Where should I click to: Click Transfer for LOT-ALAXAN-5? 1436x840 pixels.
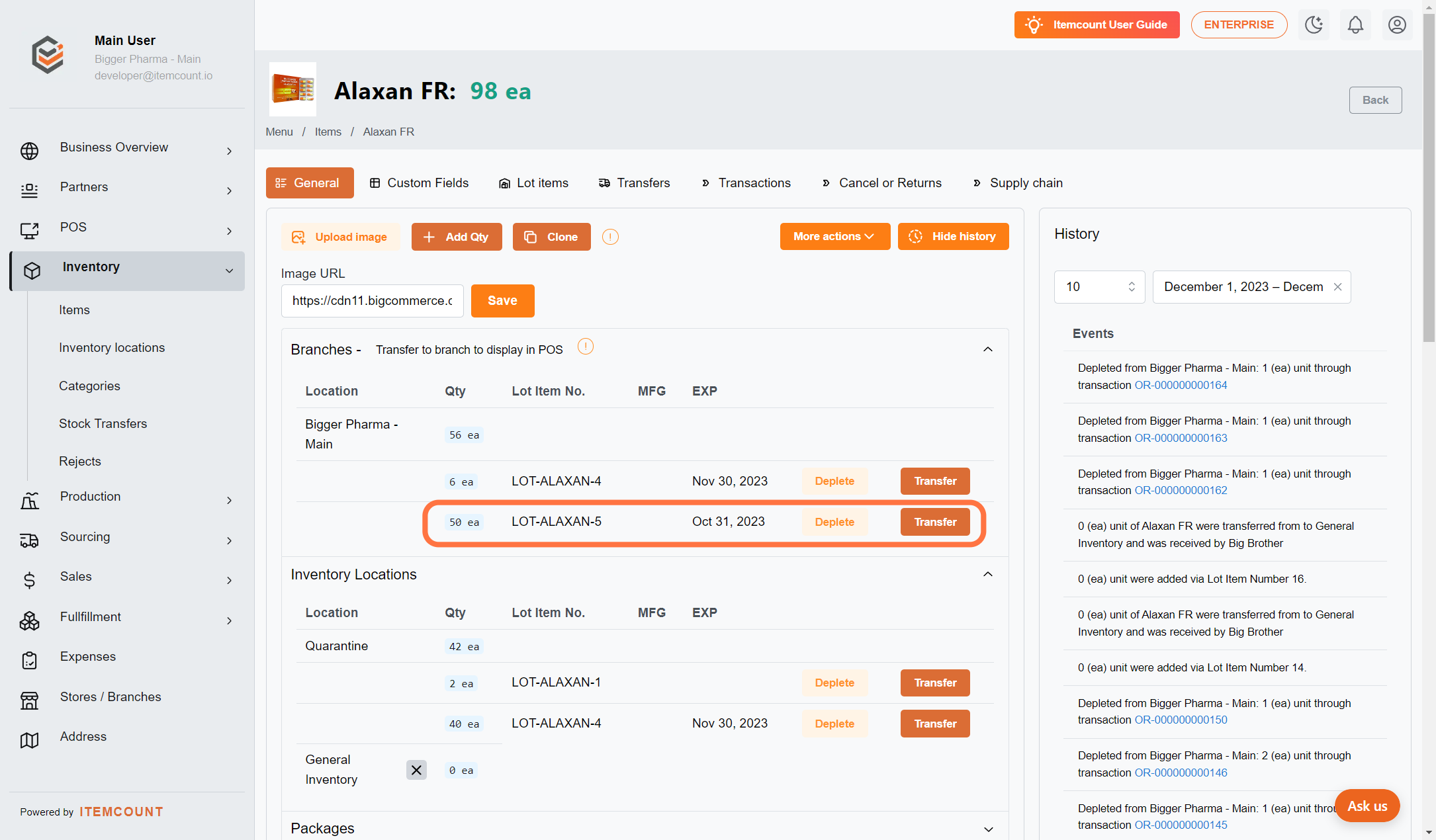pos(935,522)
